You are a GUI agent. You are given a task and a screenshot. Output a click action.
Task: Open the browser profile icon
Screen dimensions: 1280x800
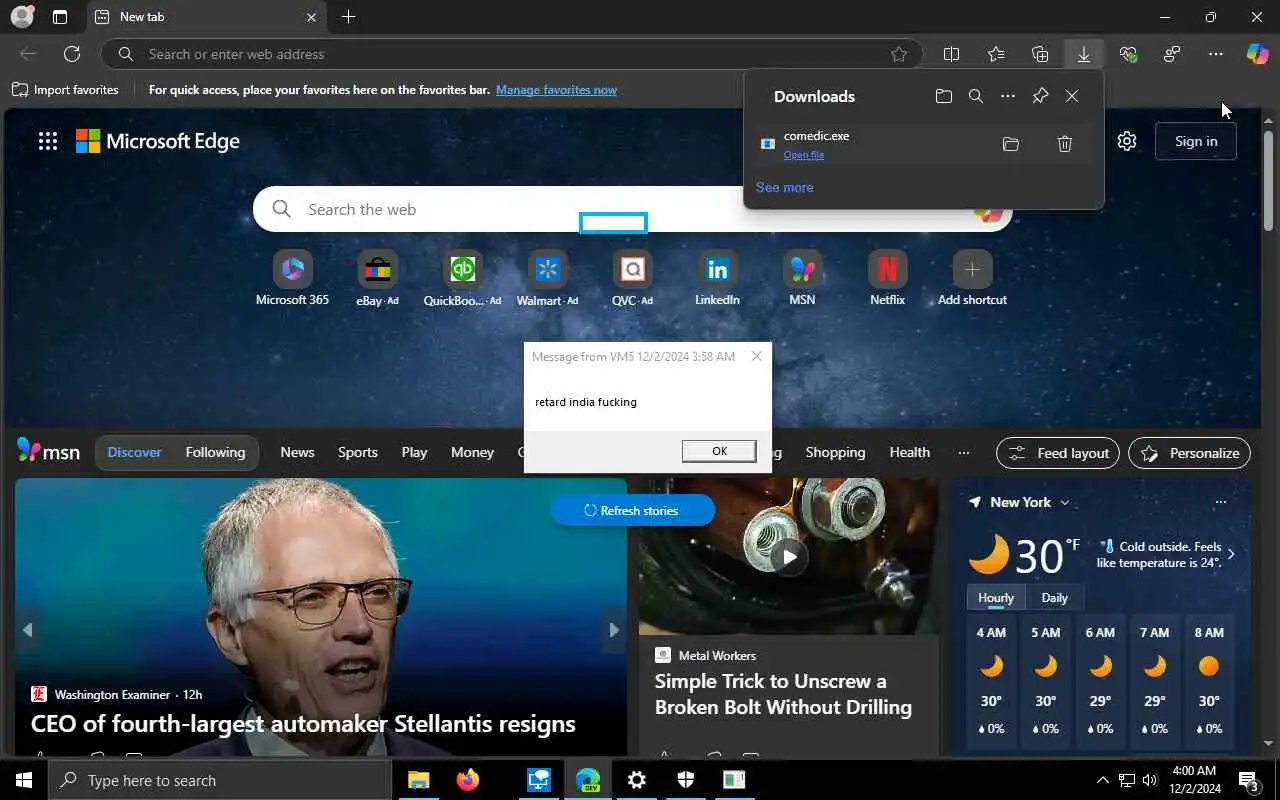[x=22, y=17]
